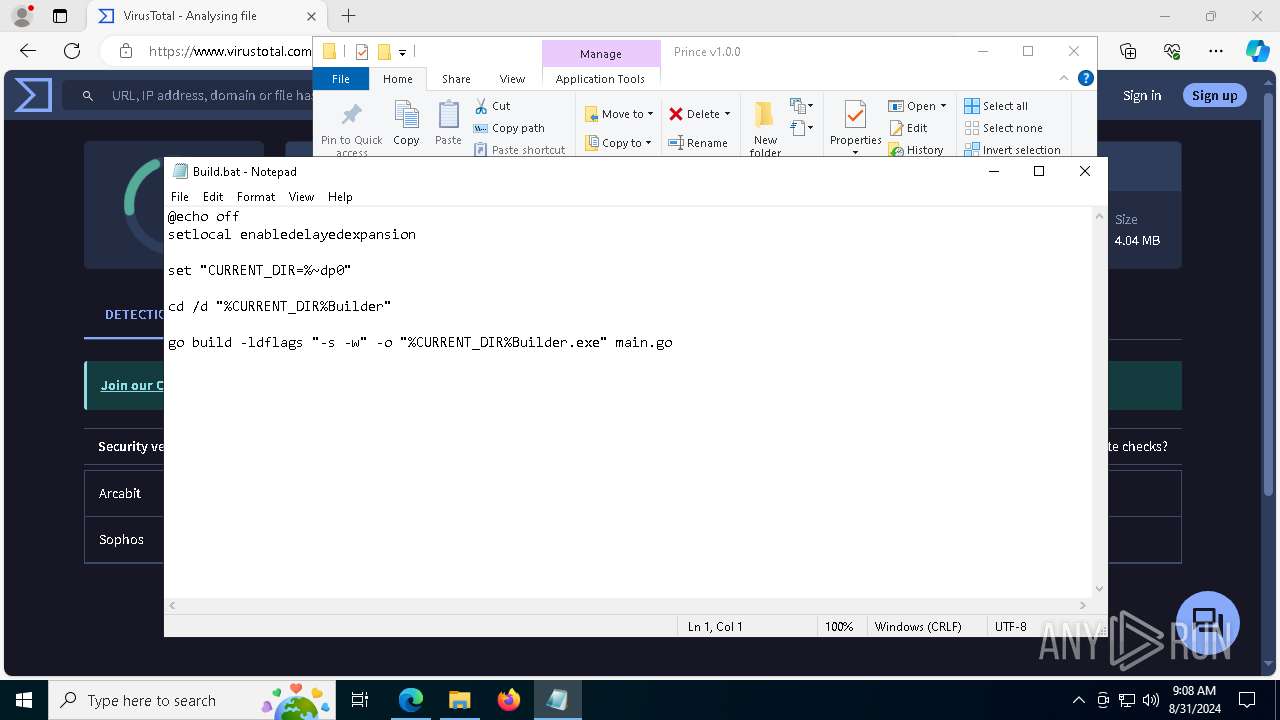This screenshot has width=1280, height=720.
Task: Open Notepad View menu
Action: pos(301,197)
